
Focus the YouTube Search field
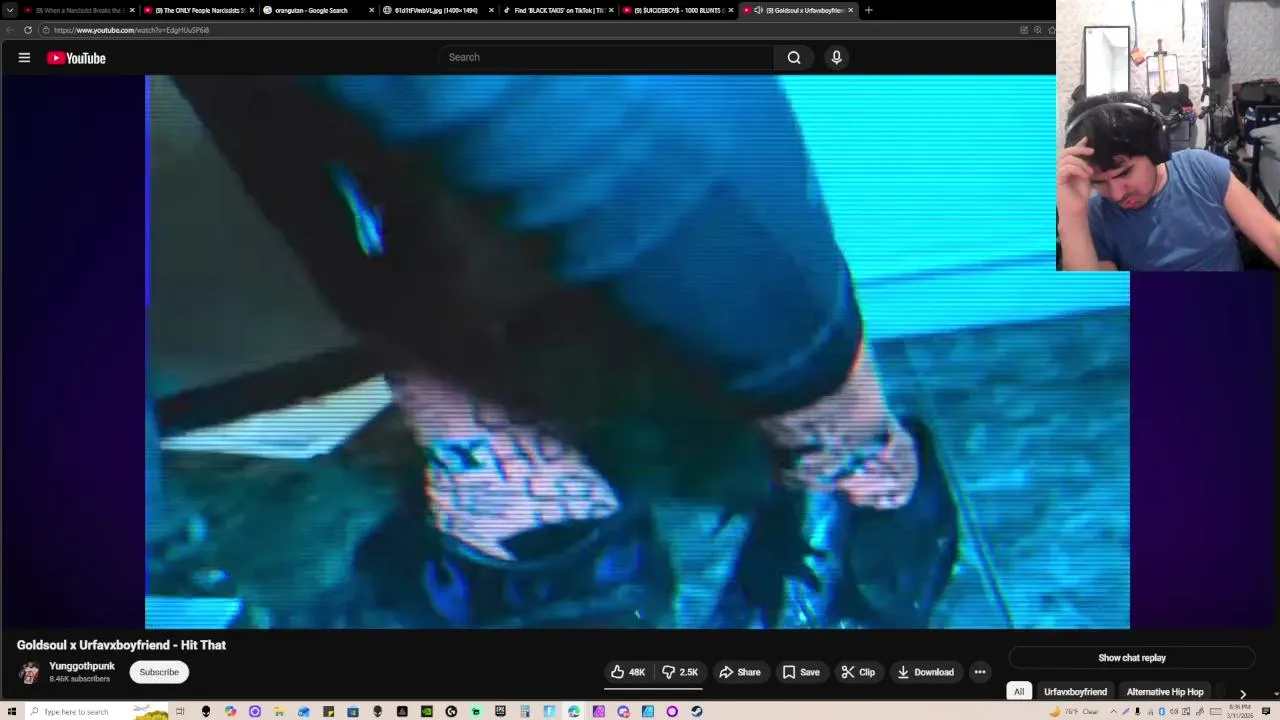coord(606,57)
